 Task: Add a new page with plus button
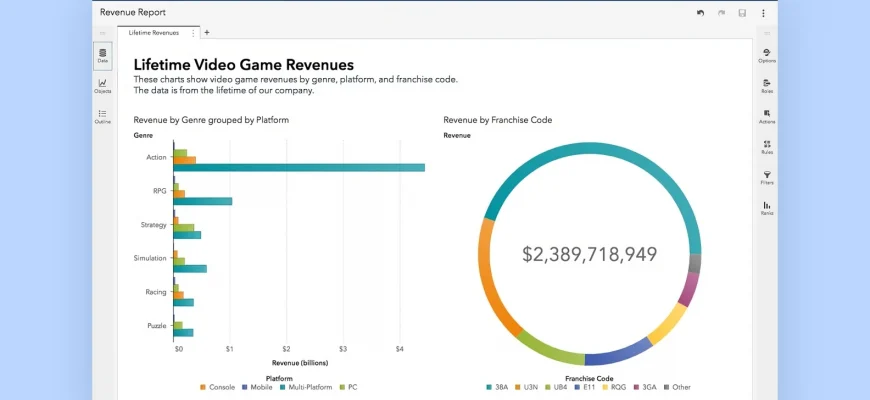tap(207, 32)
